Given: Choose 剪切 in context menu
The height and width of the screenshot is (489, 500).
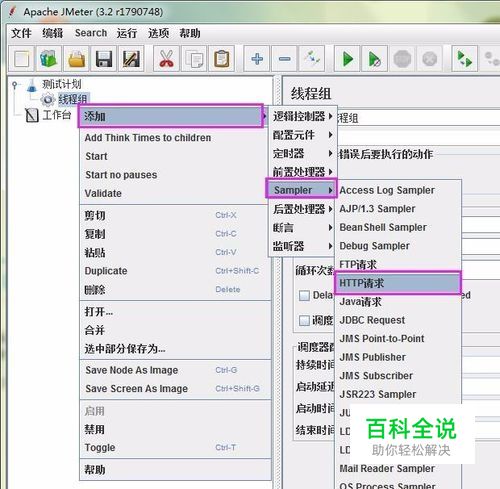Looking at the screenshot, I should click(x=176, y=215).
